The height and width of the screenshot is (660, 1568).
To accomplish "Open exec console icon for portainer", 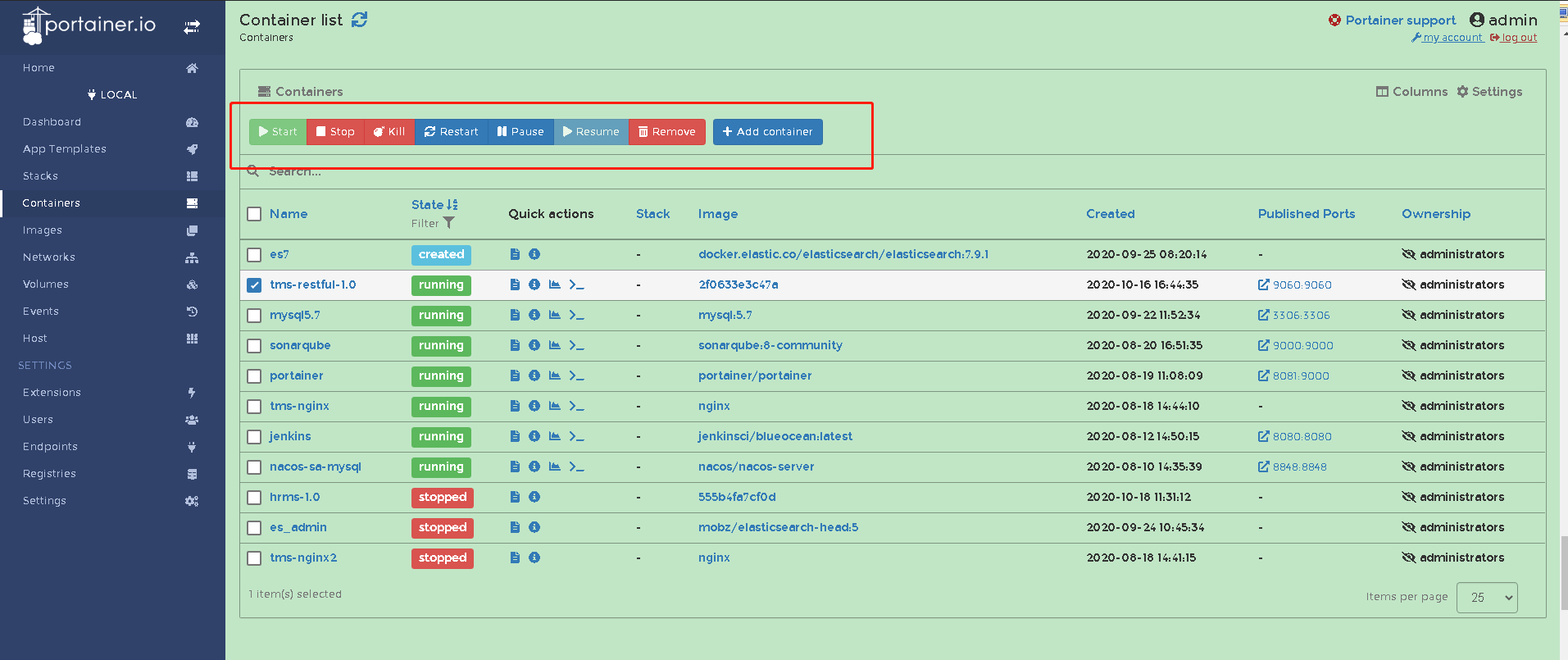I will point(577,376).
